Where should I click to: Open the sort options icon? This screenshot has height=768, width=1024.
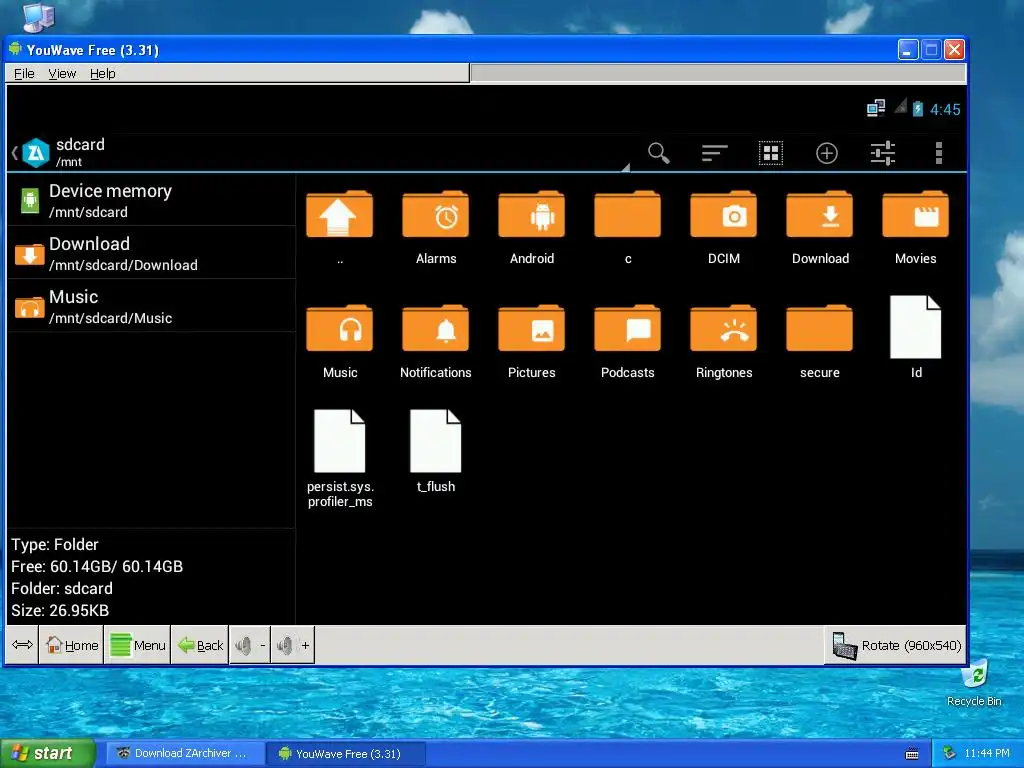pyautogui.click(x=714, y=153)
